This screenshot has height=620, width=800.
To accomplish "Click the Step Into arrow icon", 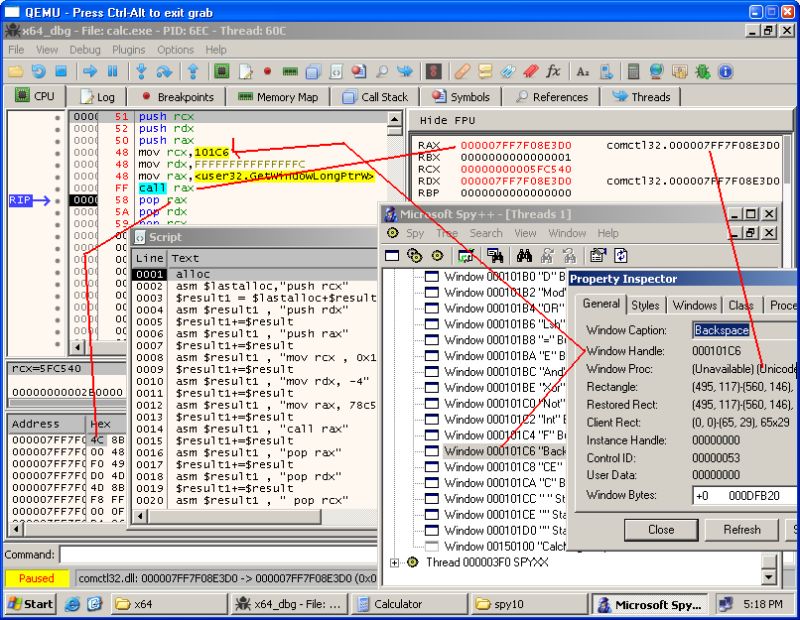I will 140,72.
